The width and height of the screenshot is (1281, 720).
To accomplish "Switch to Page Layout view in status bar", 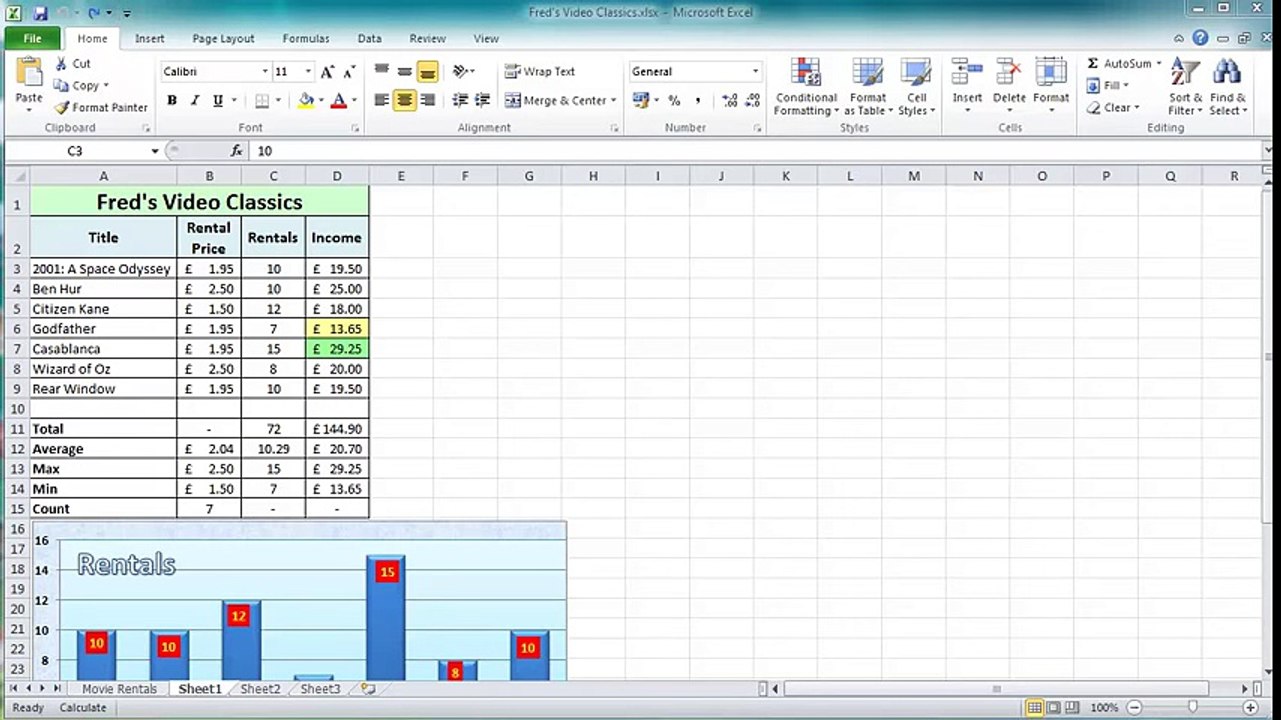I will (x=1053, y=708).
